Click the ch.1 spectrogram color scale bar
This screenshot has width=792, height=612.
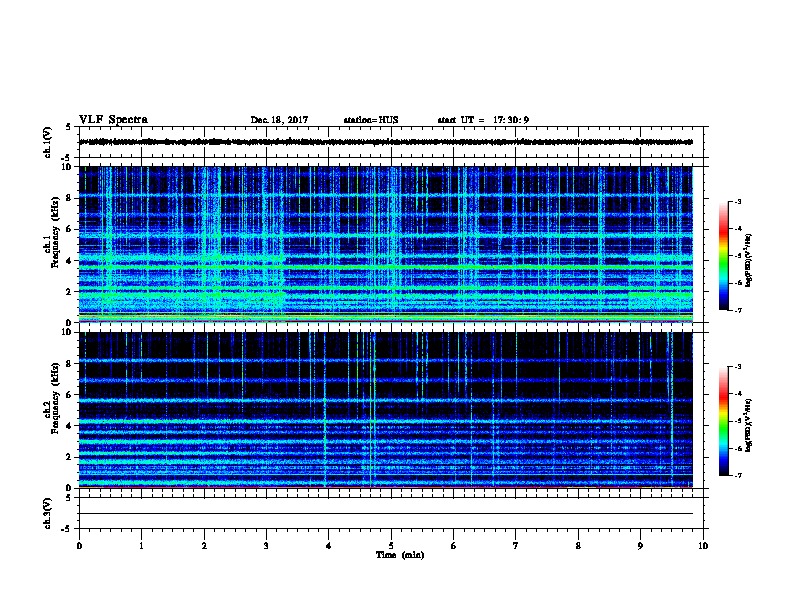(723, 256)
